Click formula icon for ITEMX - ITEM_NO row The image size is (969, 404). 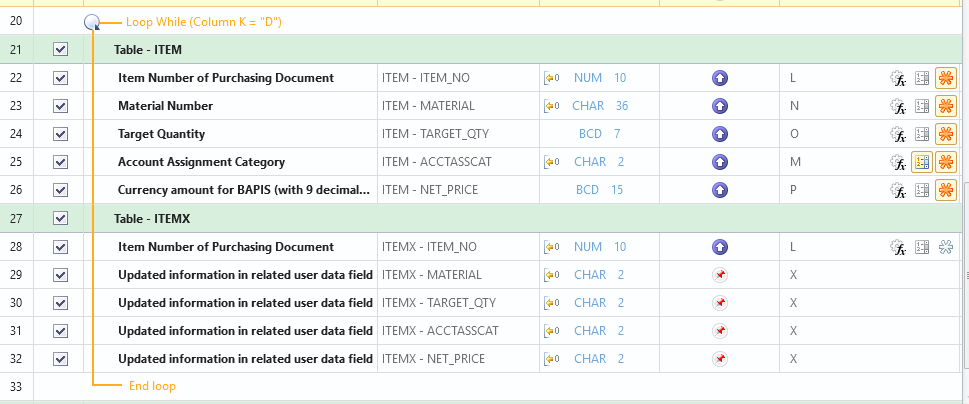click(x=897, y=246)
